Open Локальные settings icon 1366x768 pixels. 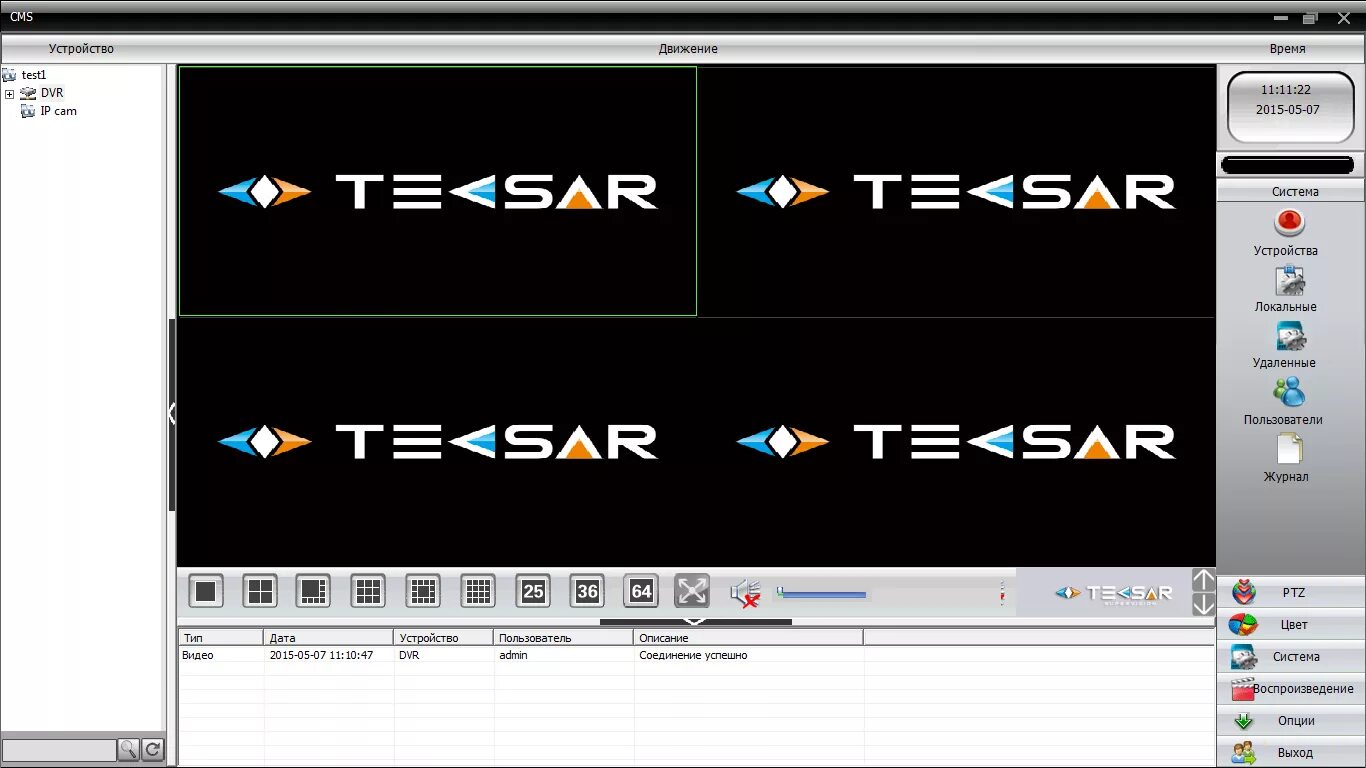click(x=1289, y=280)
